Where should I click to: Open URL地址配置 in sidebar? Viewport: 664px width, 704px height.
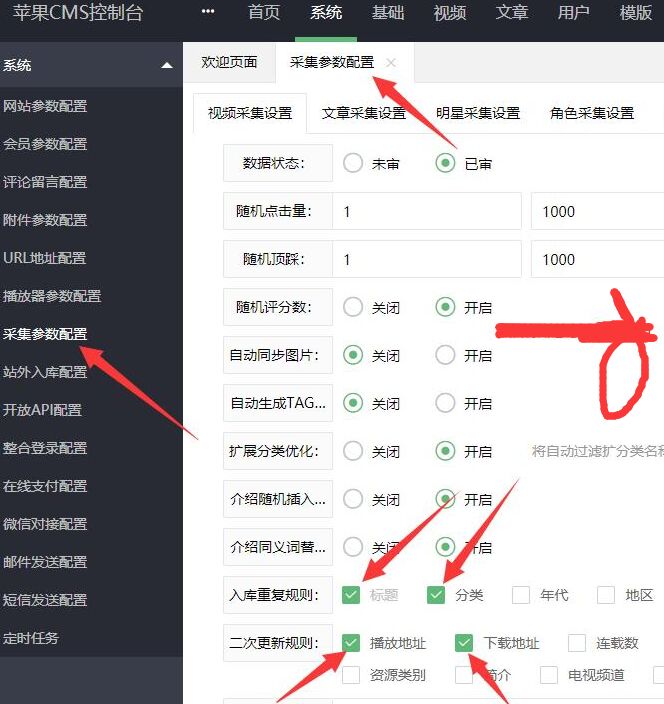[x=44, y=258]
